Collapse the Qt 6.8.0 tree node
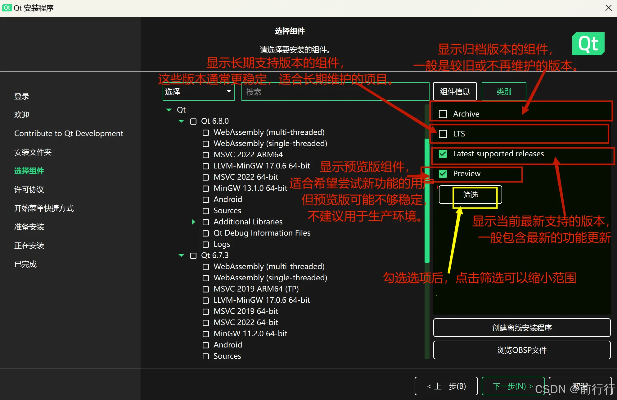This screenshot has width=617, height=400. tap(181, 121)
